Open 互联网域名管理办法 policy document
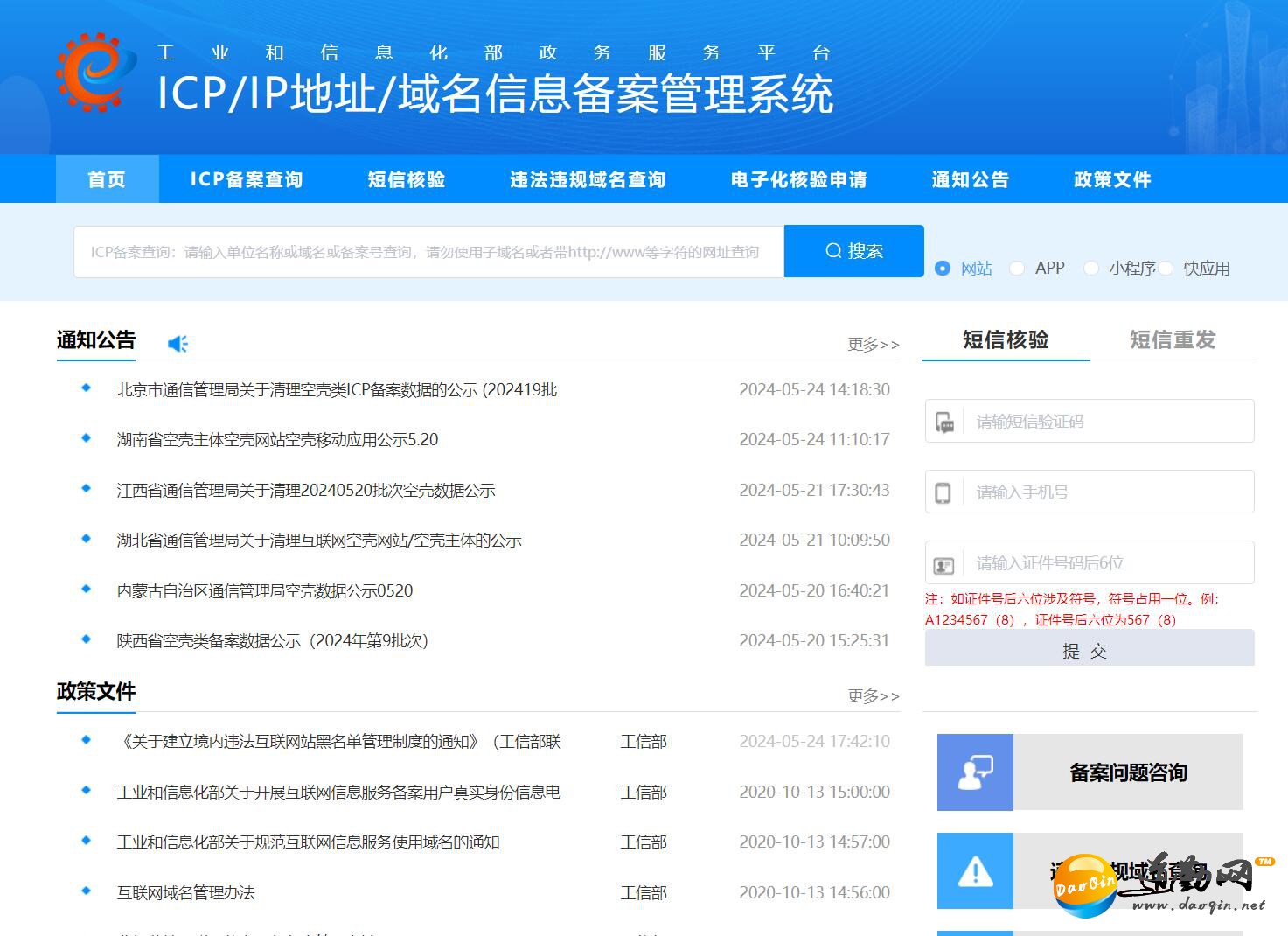Viewport: 1288px width, 936px height. coord(186,892)
